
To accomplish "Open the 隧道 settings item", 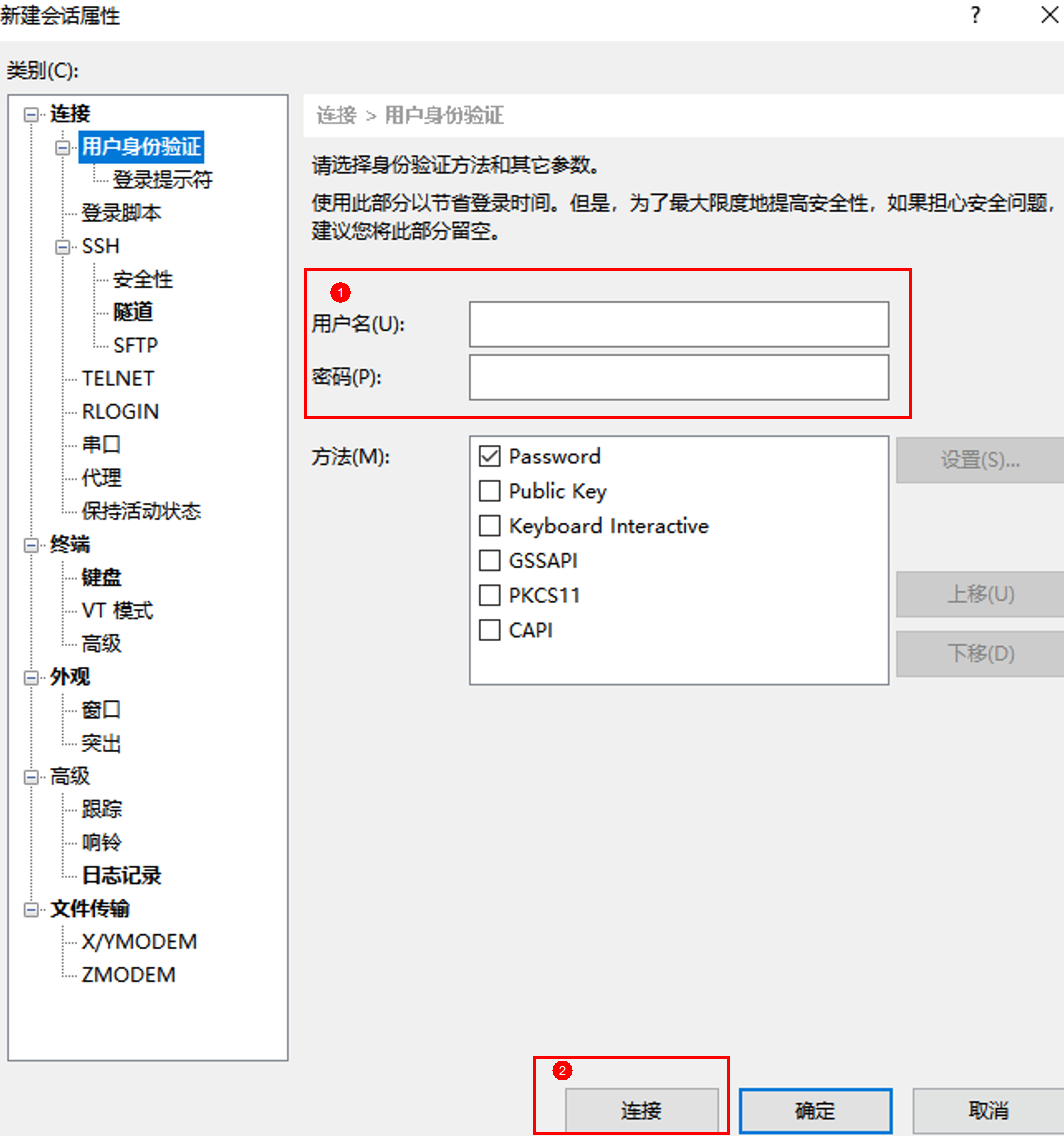I will pyautogui.click(x=133, y=312).
